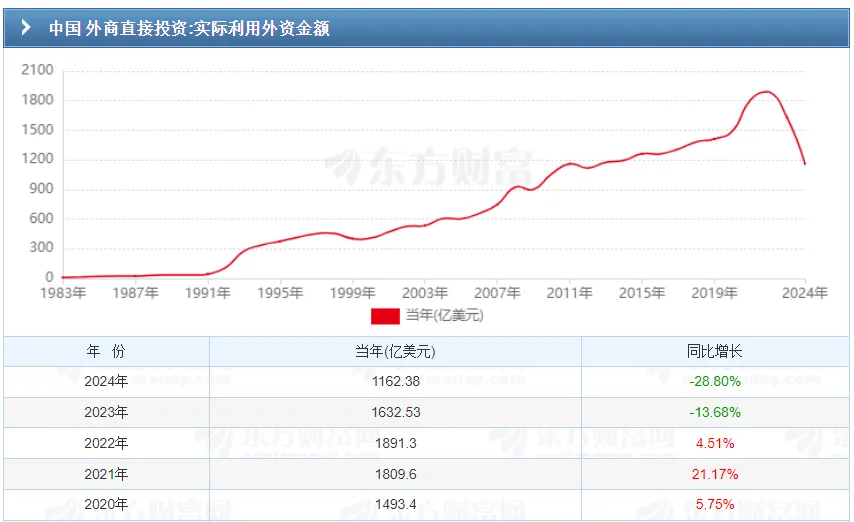Click the 2021年 row year cell

[107, 474]
